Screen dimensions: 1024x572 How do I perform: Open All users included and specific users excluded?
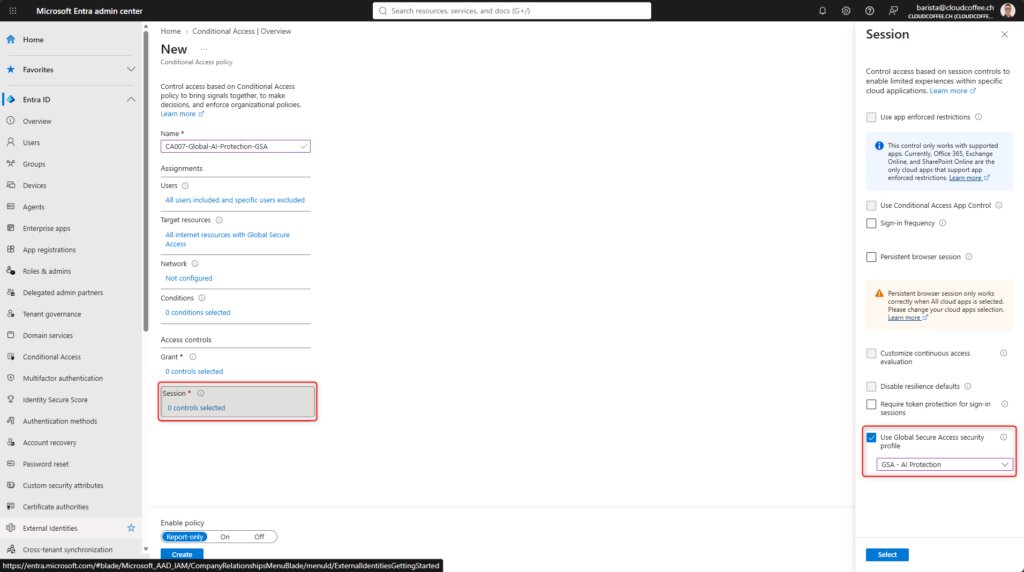point(234,200)
